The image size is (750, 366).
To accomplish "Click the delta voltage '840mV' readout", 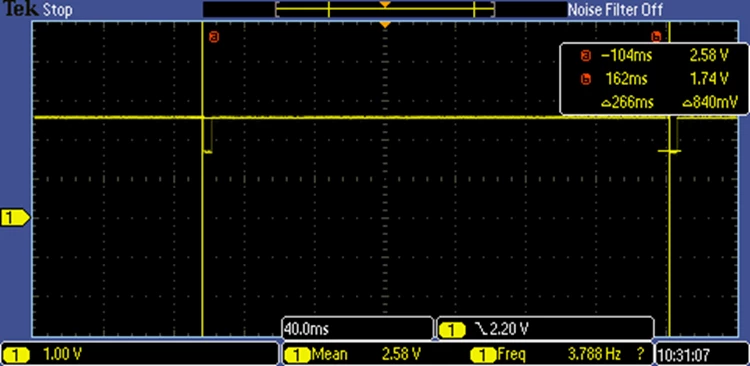I will [710, 102].
